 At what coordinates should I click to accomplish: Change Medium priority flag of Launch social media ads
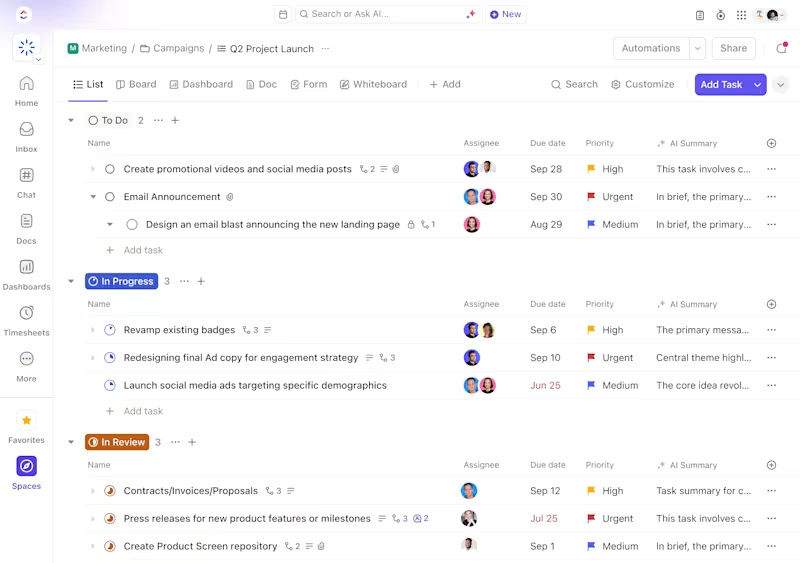591,385
